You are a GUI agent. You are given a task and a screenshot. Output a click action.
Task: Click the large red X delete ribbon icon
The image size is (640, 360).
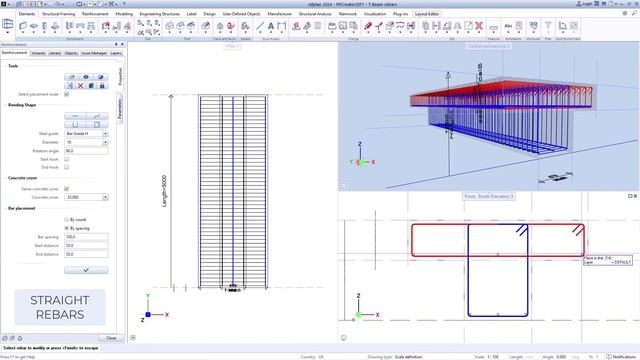[479, 26]
